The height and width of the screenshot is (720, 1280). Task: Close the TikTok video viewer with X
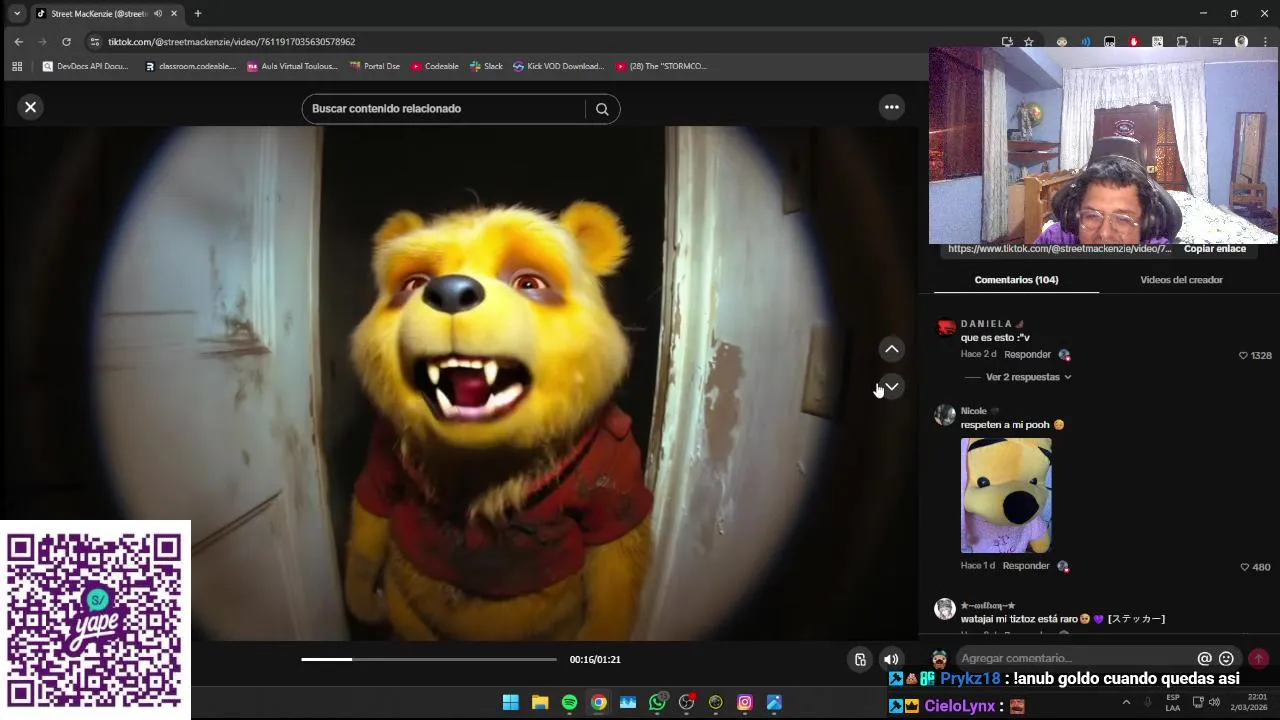(30, 107)
